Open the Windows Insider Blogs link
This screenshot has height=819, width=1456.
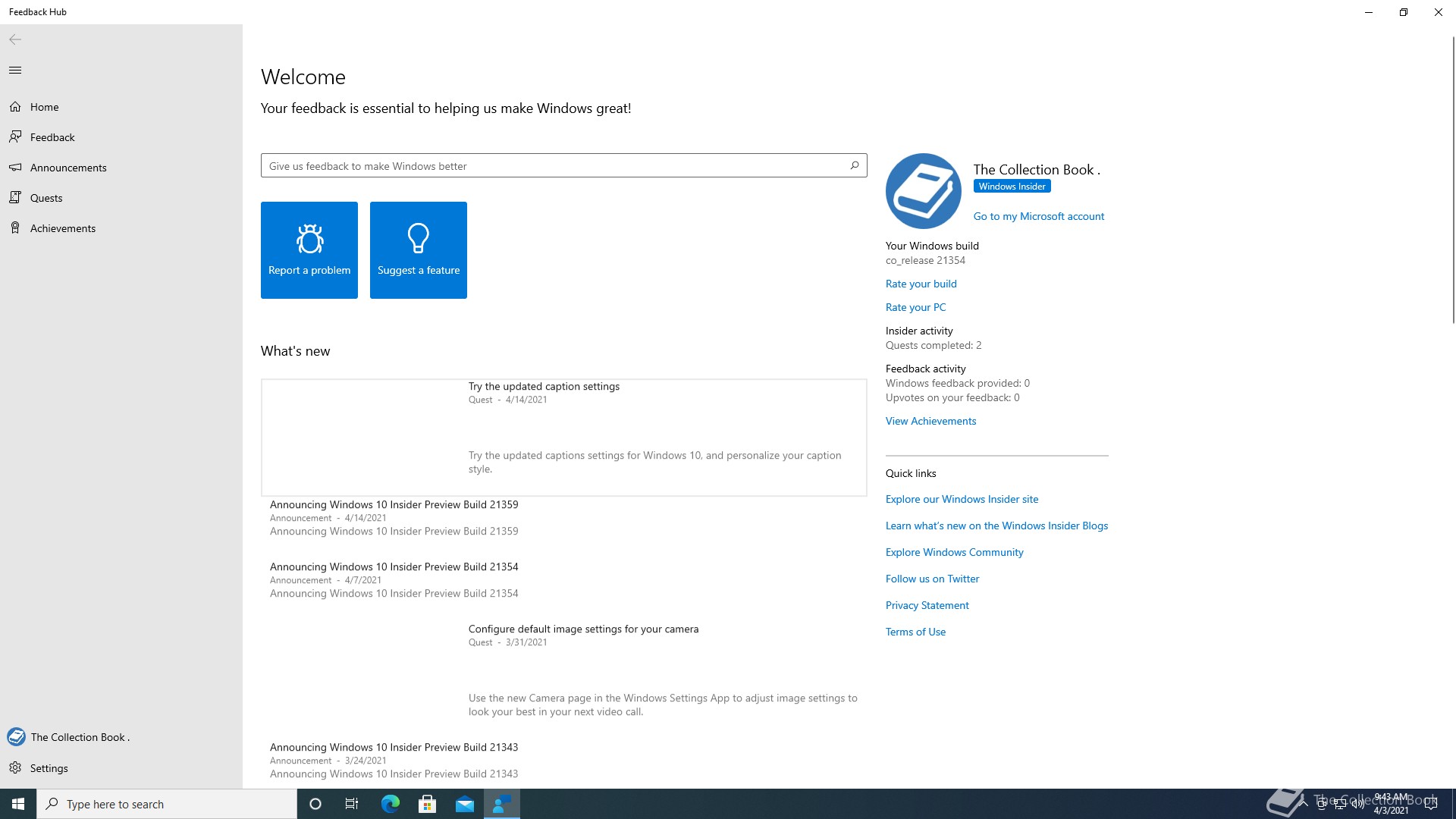pyautogui.click(x=997, y=526)
